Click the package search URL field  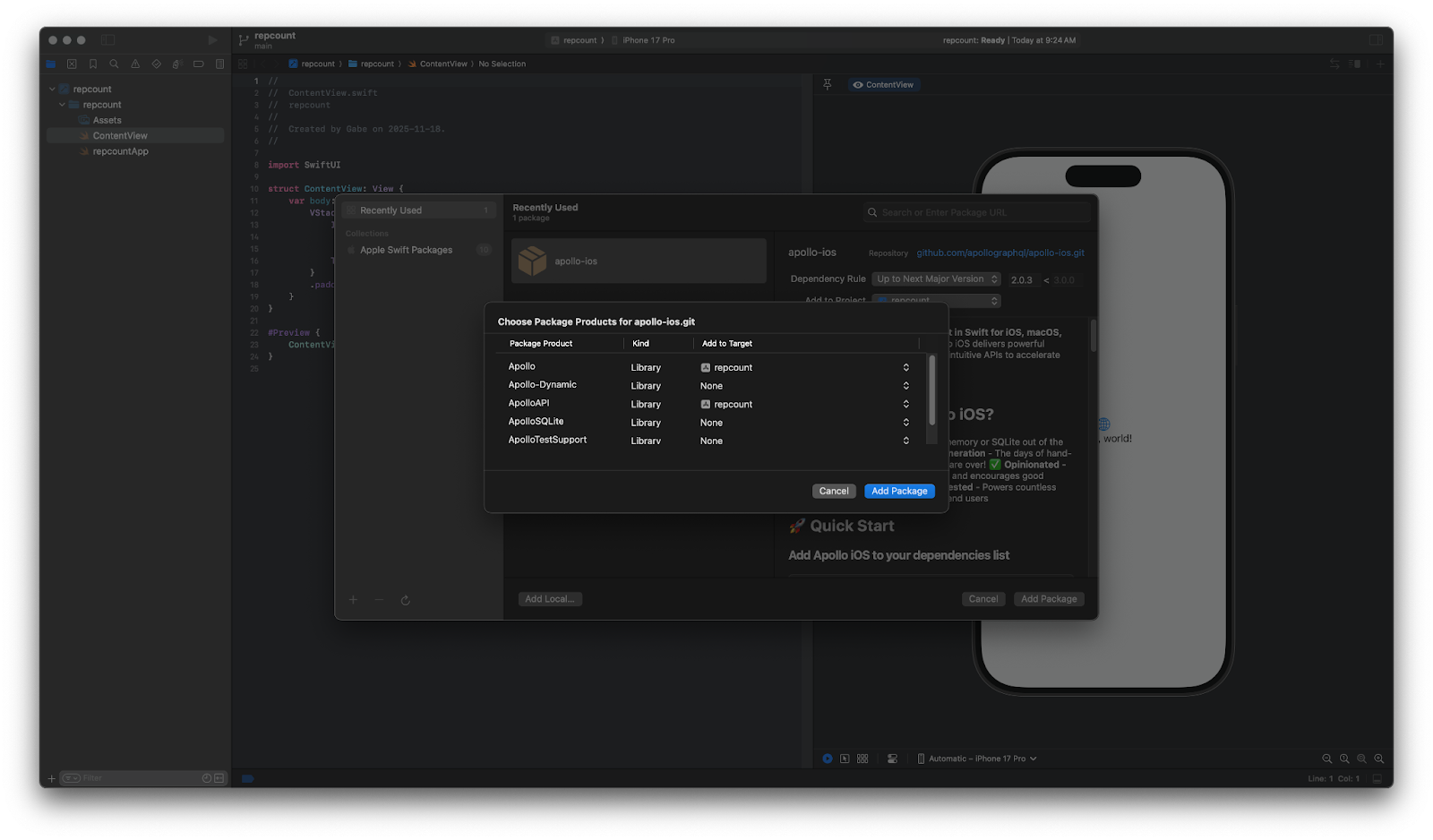coord(977,212)
